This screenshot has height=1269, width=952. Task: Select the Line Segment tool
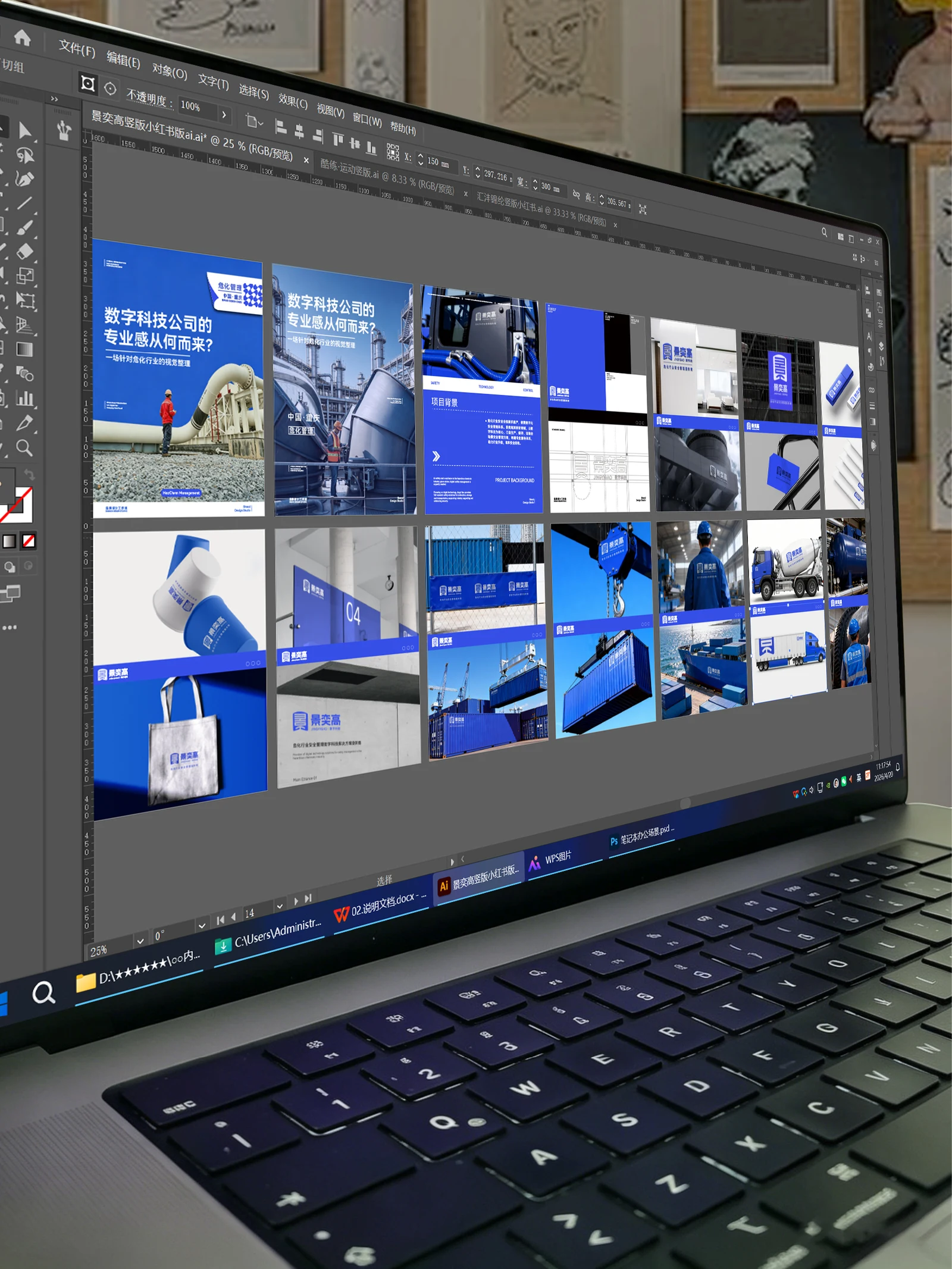(25, 203)
